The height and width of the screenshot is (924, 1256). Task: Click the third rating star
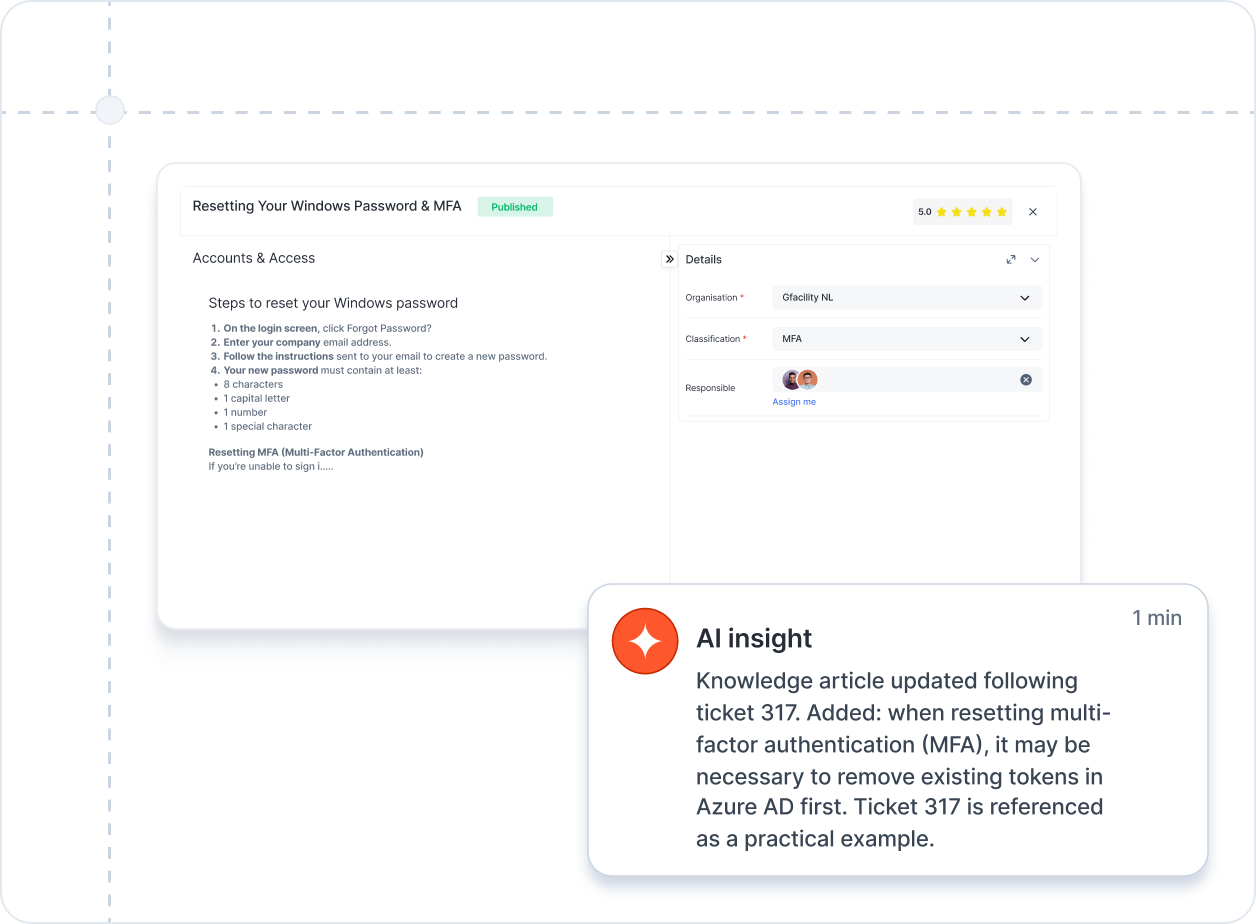971,212
